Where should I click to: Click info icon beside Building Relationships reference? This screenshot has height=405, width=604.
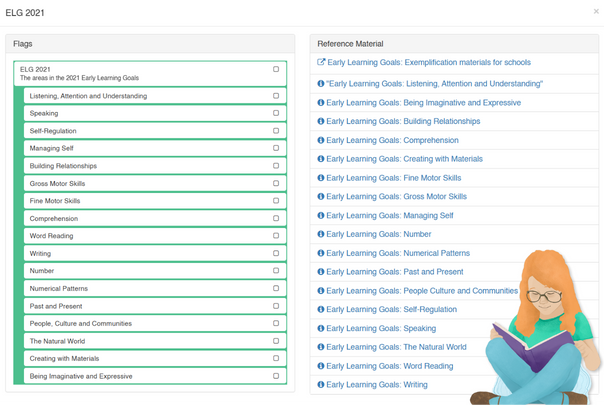(x=321, y=122)
